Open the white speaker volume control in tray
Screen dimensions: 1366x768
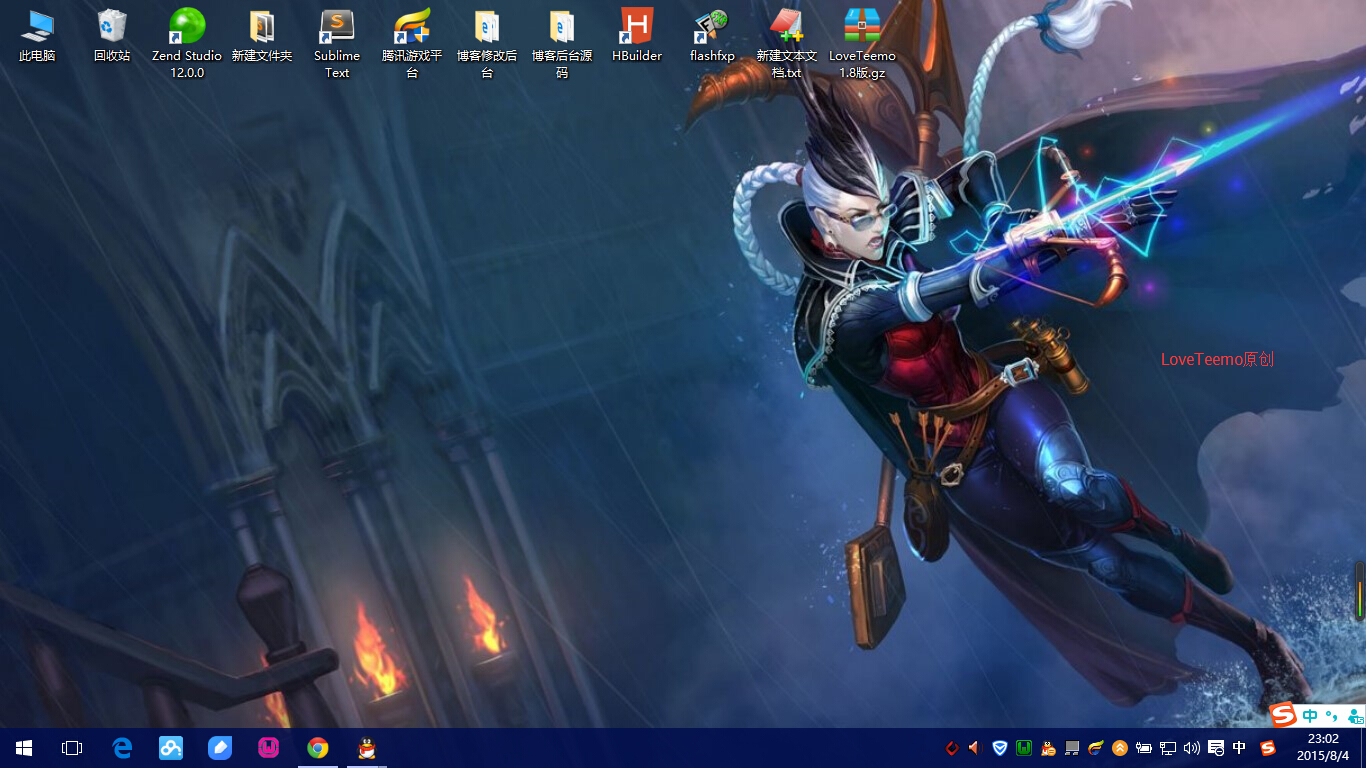[1191, 748]
